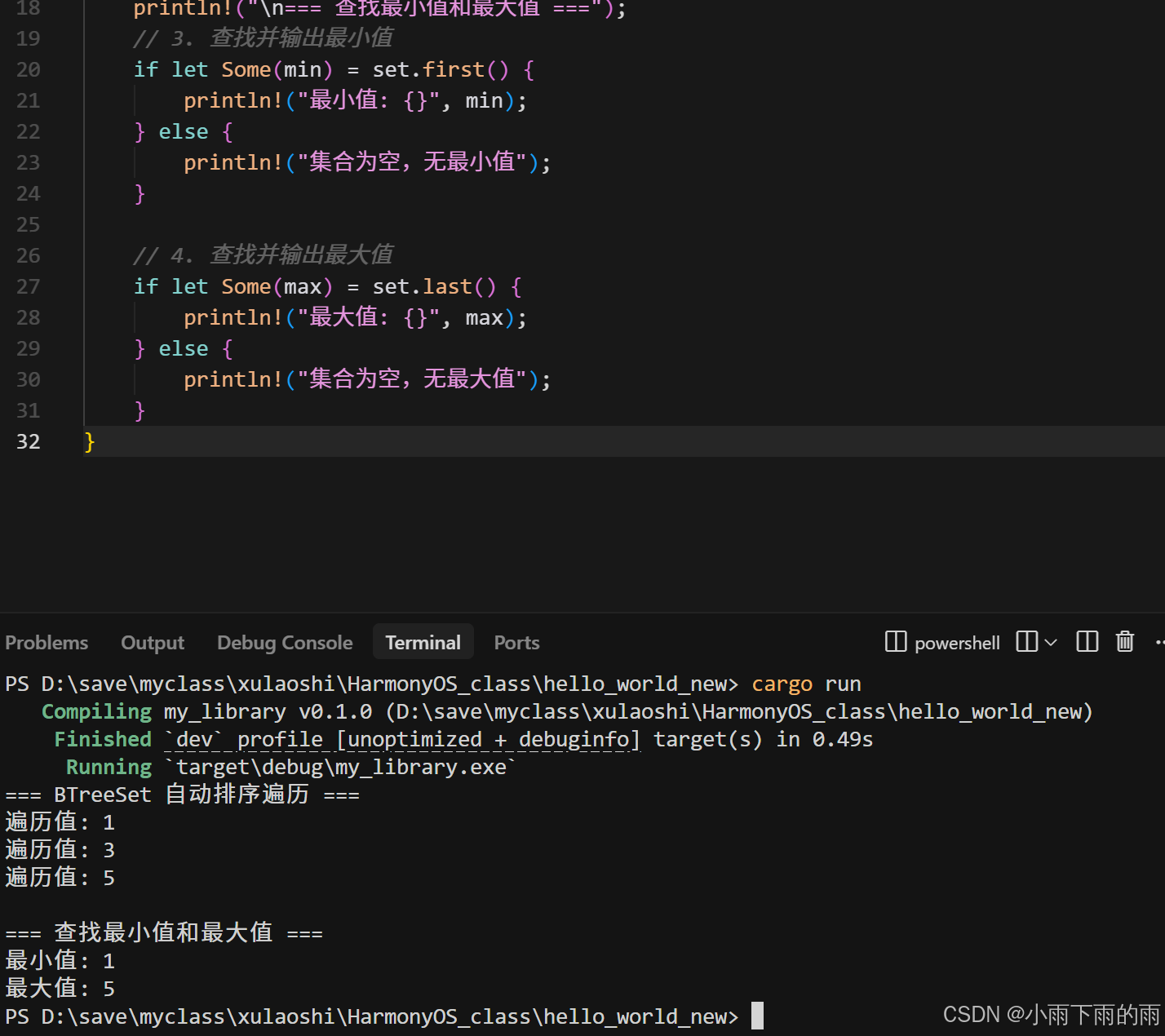Viewport: 1165px width, 1036px height.
Task: Click the 'set.last()' call in line 27
Action: pos(434,286)
